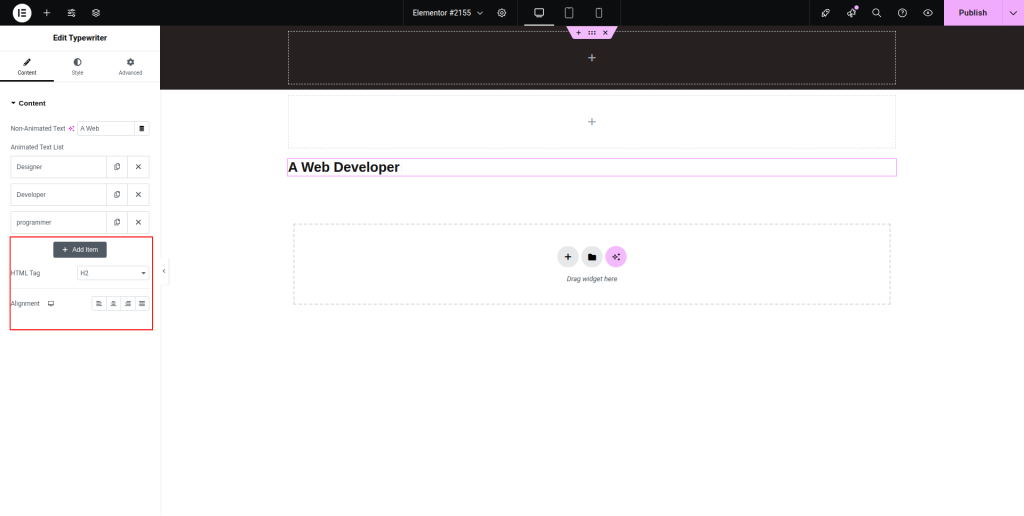
Task: Expand the programmer list item
Action: tap(59, 222)
